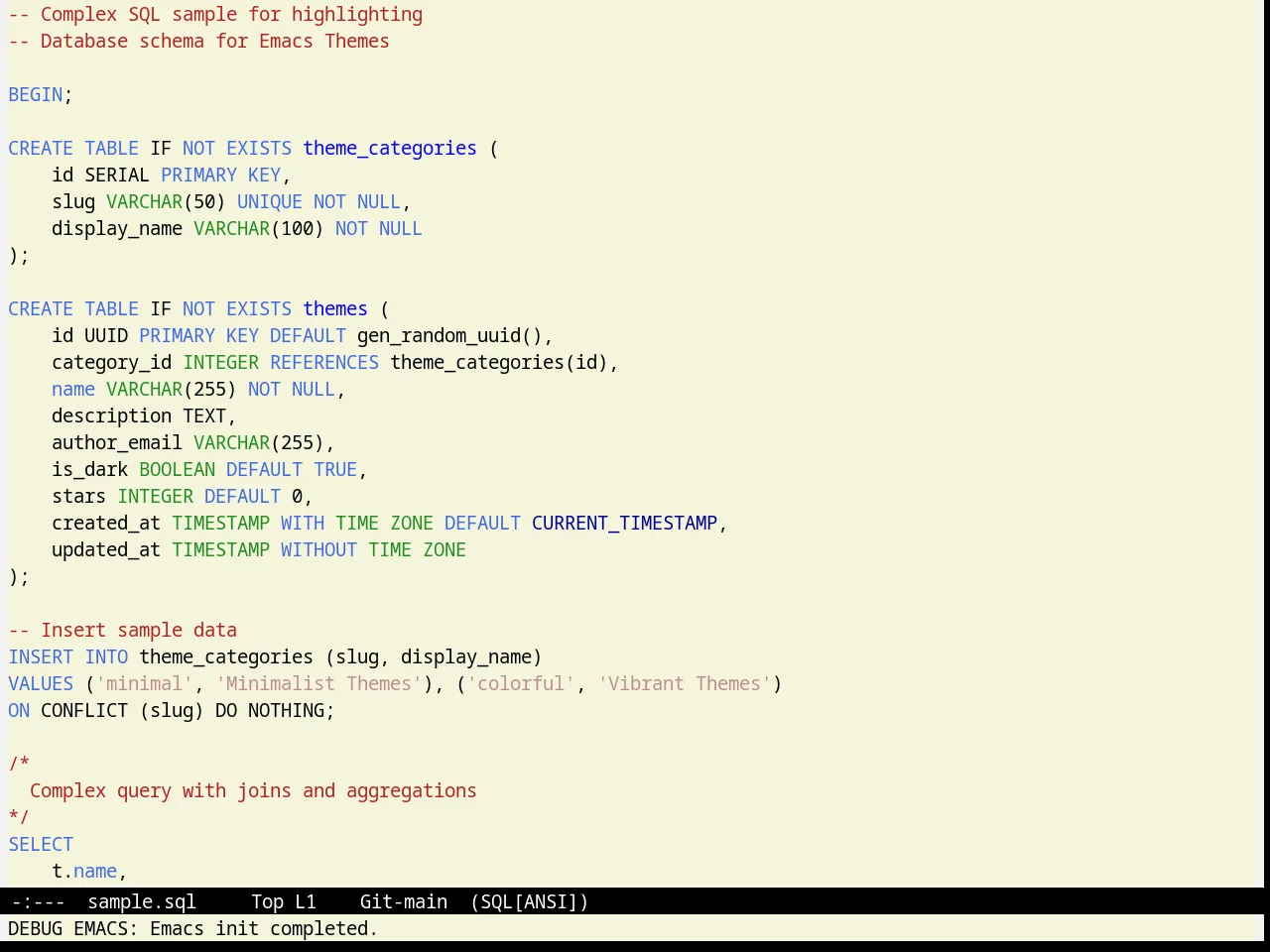Click the comment 'Insert sample data'
The image size is (1270, 952).
tap(123, 630)
